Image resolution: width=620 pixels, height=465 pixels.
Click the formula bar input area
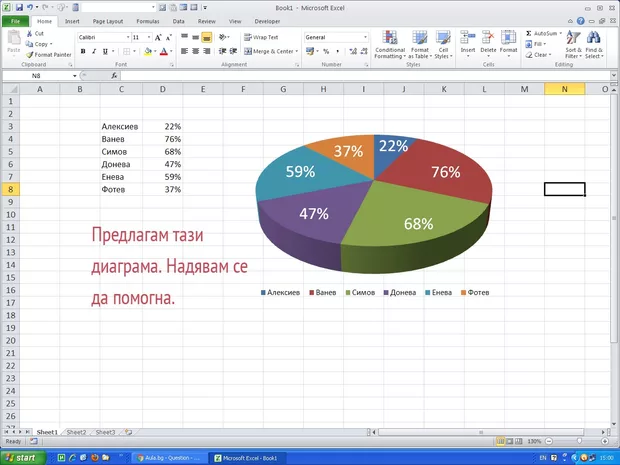[x=366, y=76]
